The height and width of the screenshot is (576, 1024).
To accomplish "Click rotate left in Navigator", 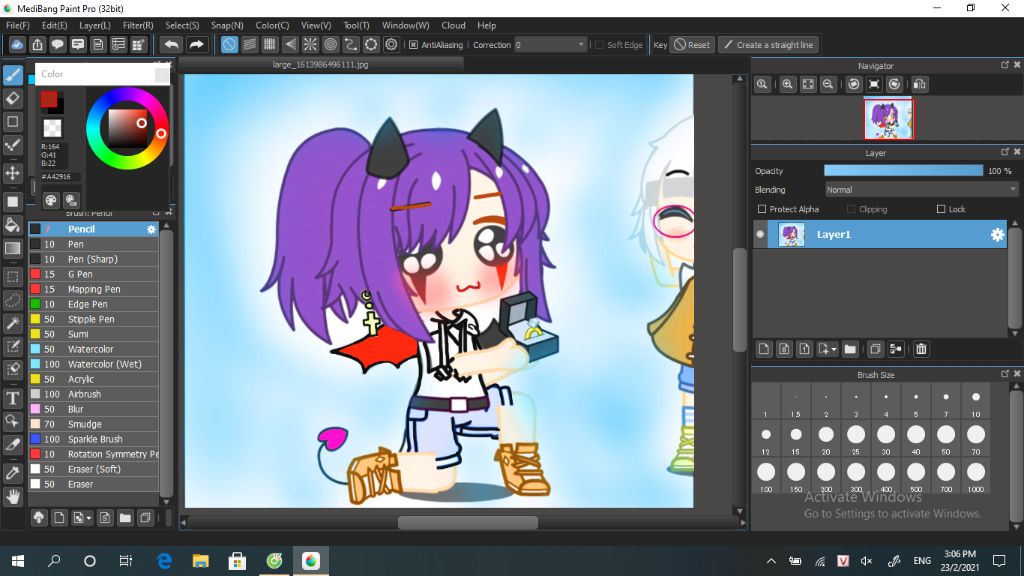I will click(854, 84).
